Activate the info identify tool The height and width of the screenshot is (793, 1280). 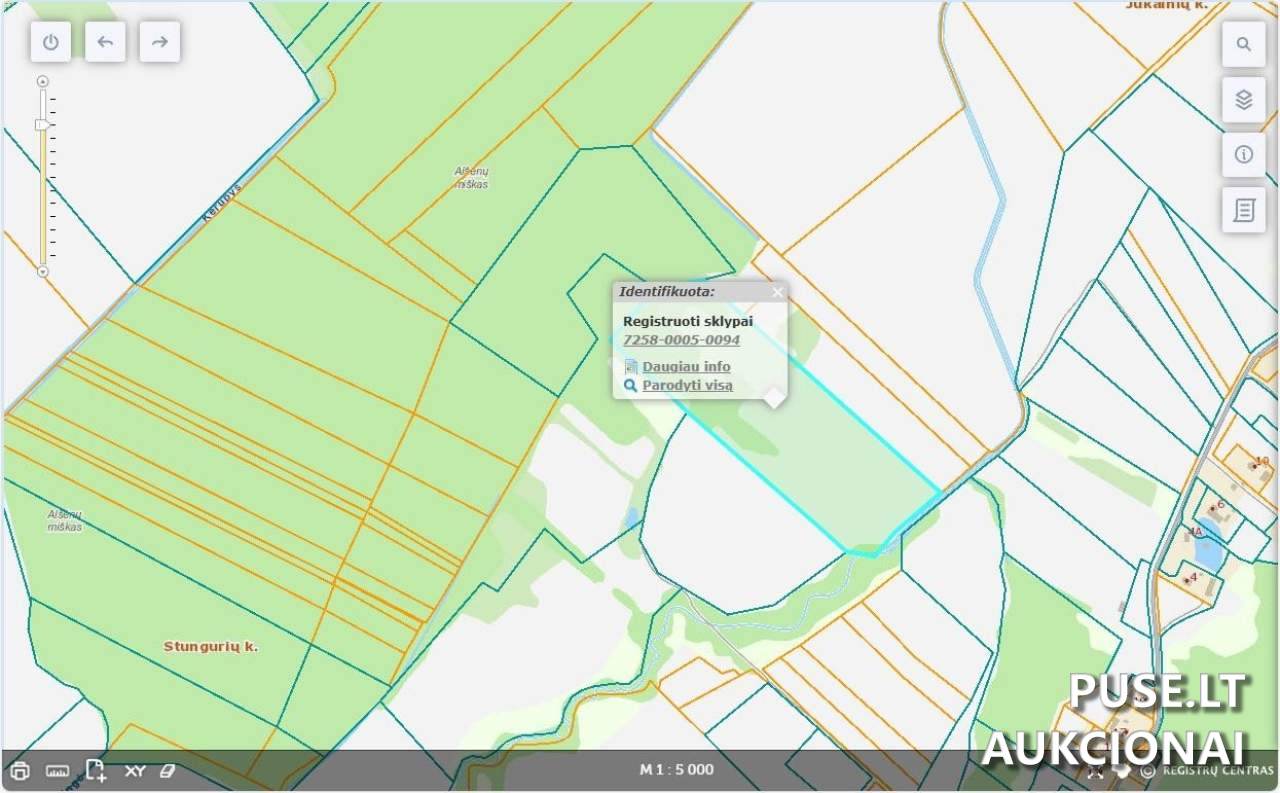(x=1244, y=155)
